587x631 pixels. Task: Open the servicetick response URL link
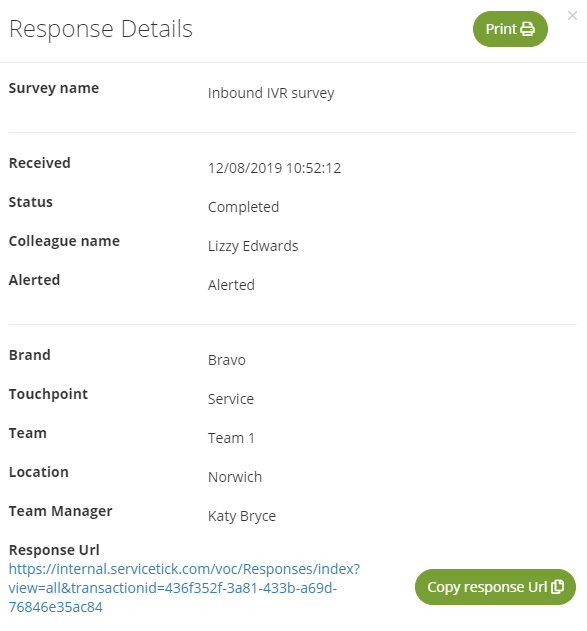click(x=184, y=588)
